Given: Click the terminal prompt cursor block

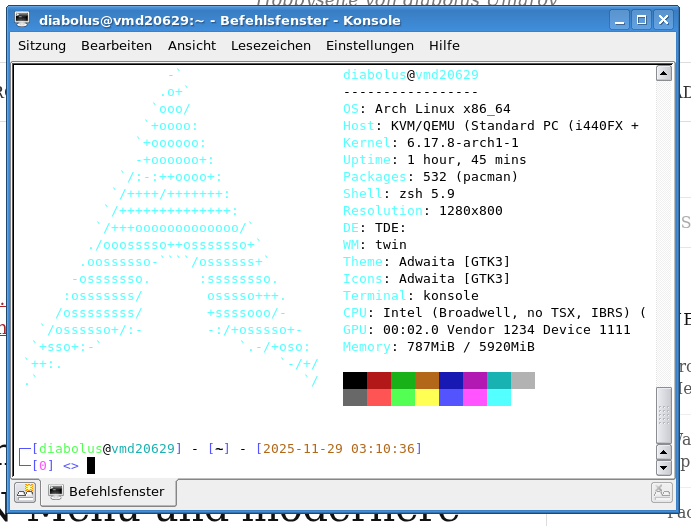Looking at the screenshot, I should click(x=91, y=465).
